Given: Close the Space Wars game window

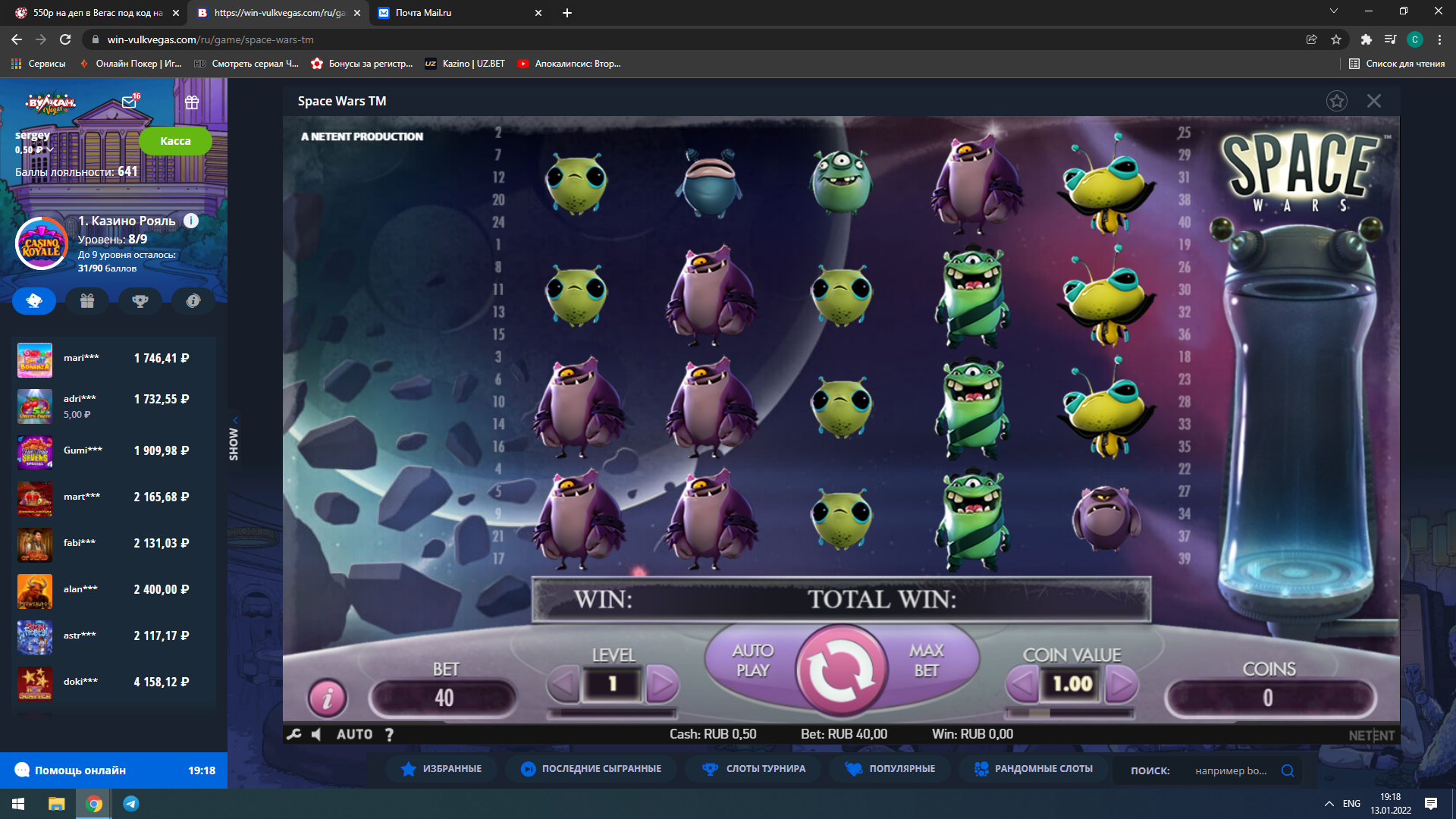Looking at the screenshot, I should pyautogui.click(x=1373, y=101).
